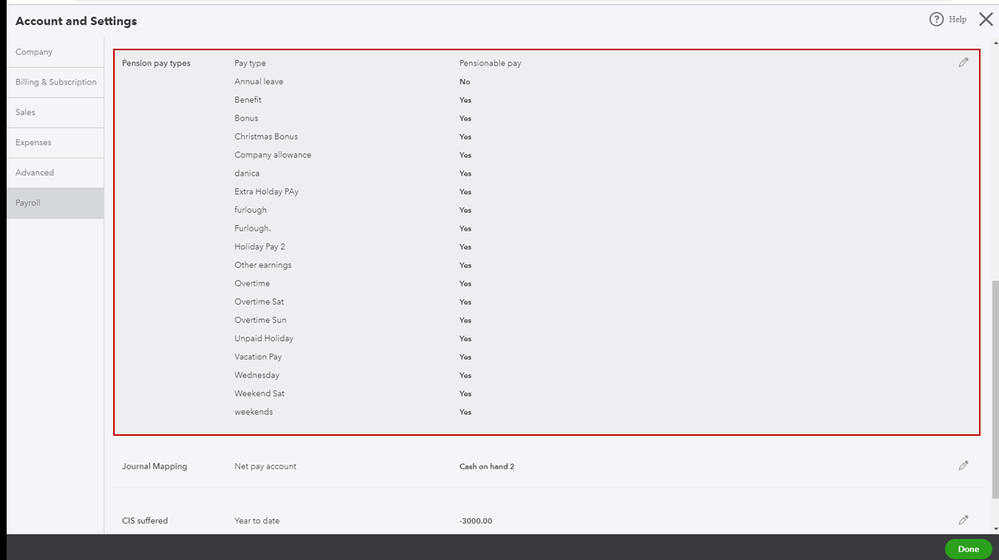Click the Vacation Pay row
The width and height of the screenshot is (999, 560).
click(x=258, y=357)
